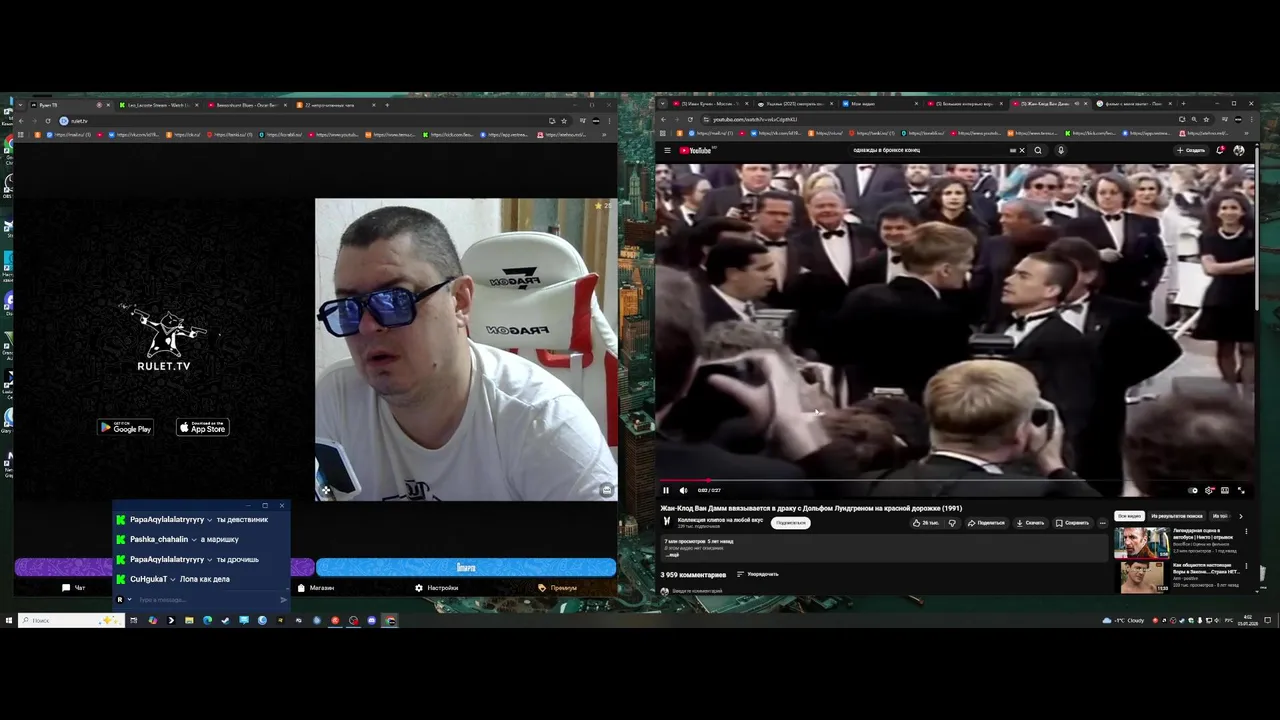
Task: Expand Pashka_chahalin user dropdown in chat
Action: coord(194,540)
